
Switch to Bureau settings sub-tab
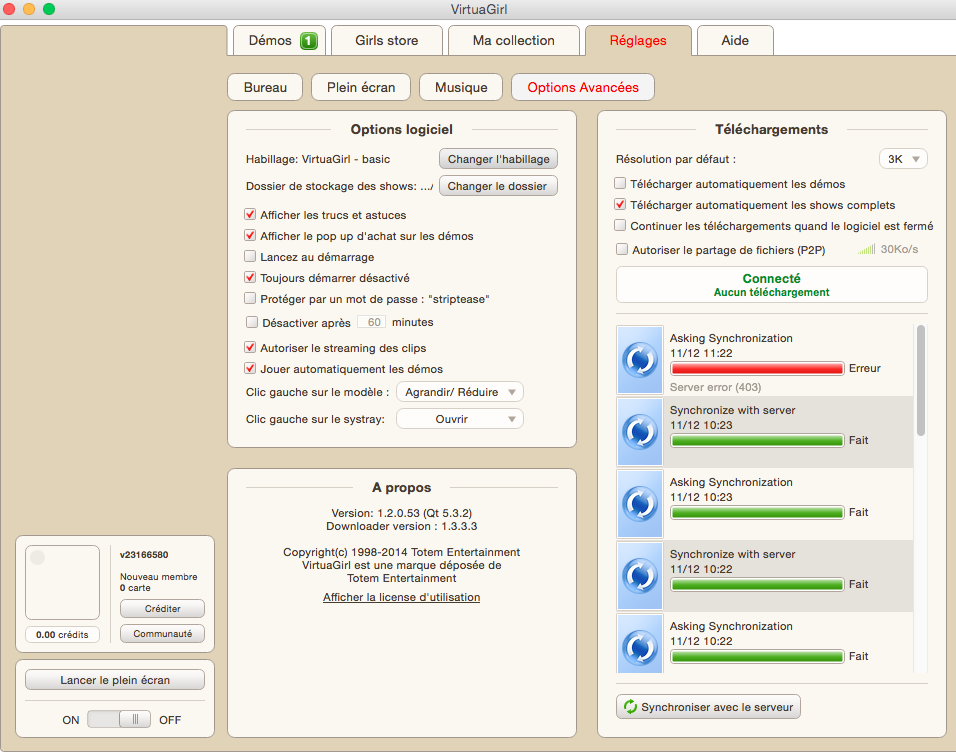click(x=265, y=87)
